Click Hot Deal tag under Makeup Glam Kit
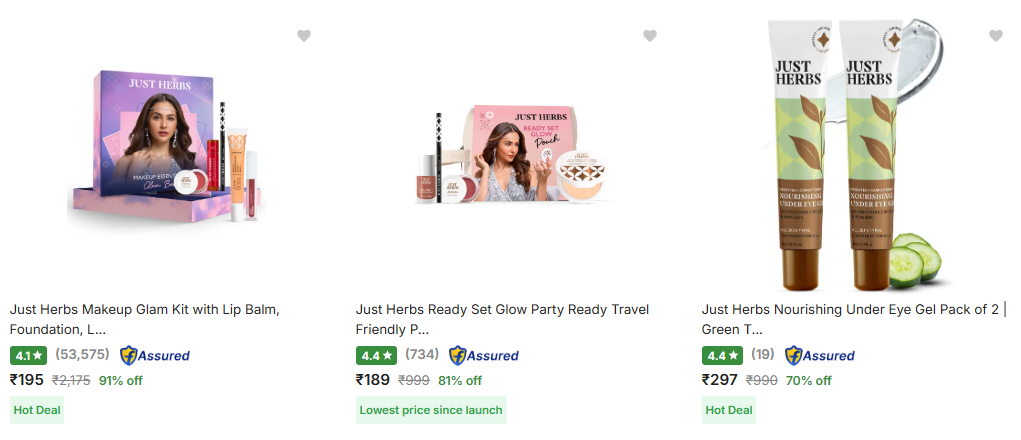1021x440 pixels. (x=37, y=410)
